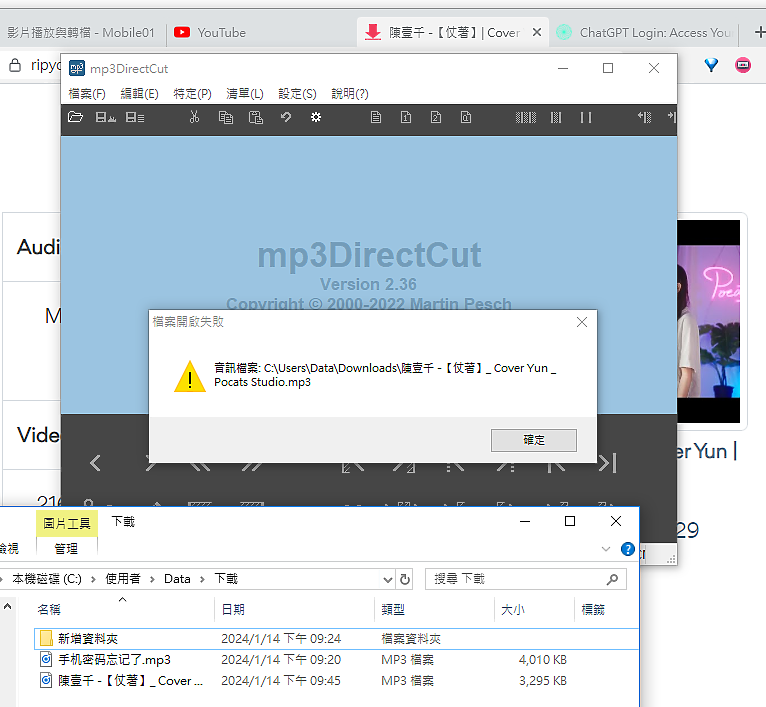
Task: Click the video thumbnail on the webpage
Action: 709,321
